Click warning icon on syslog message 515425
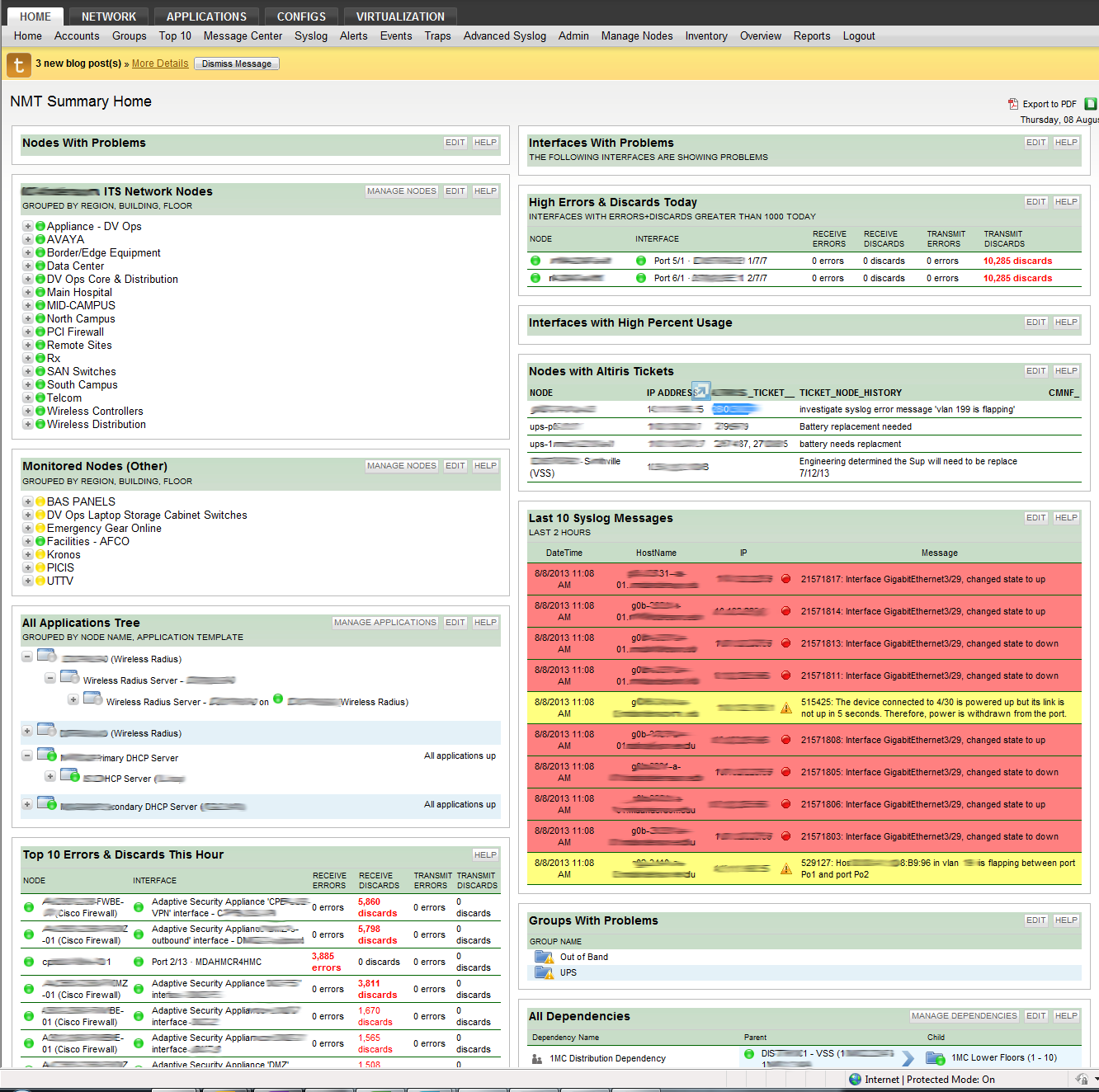This screenshot has height=1092, width=1099. coord(786,708)
